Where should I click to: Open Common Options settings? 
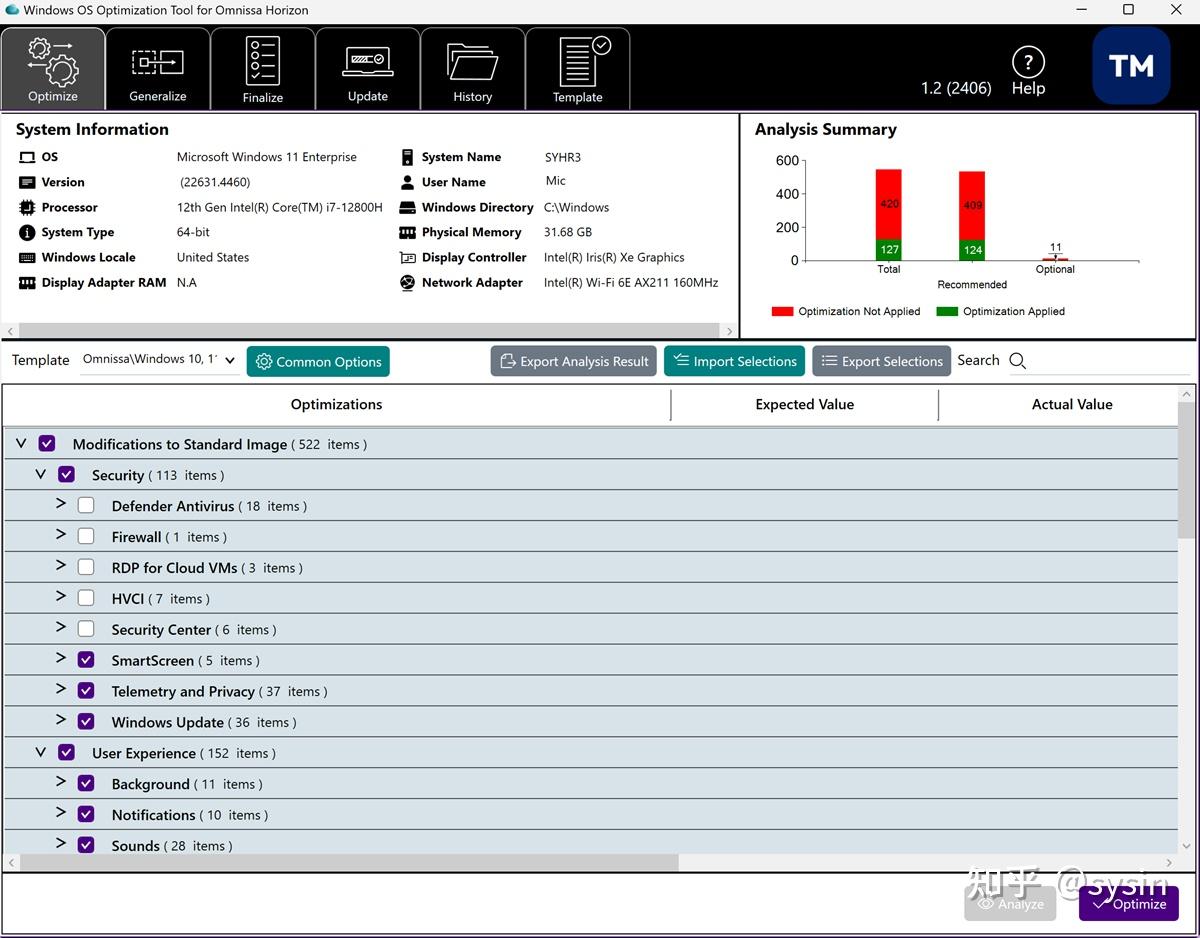318,361
